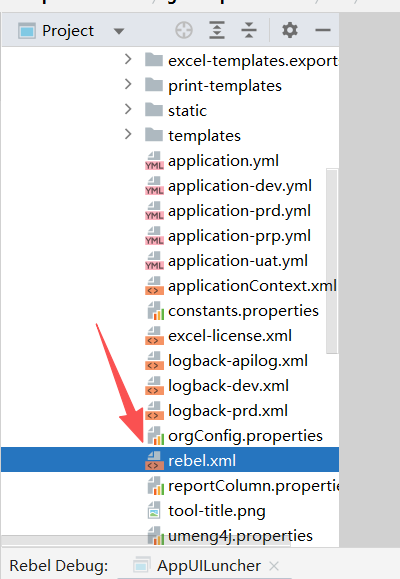
Task: Click application-prd.yml file icon
Action: coord(154,211)
